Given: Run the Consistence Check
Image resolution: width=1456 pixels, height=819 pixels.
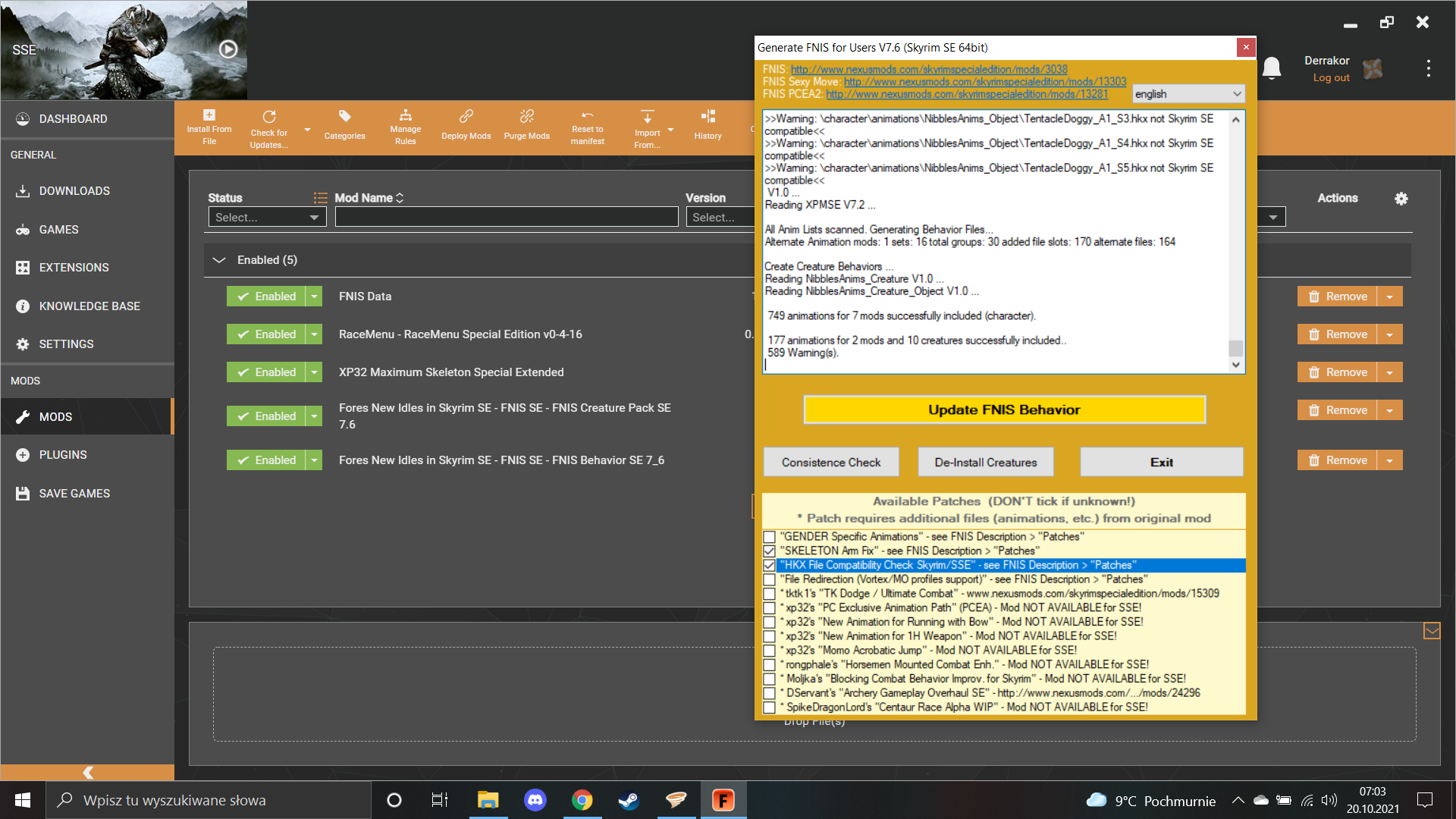Looking at the screenshot, I should point(831,463).
